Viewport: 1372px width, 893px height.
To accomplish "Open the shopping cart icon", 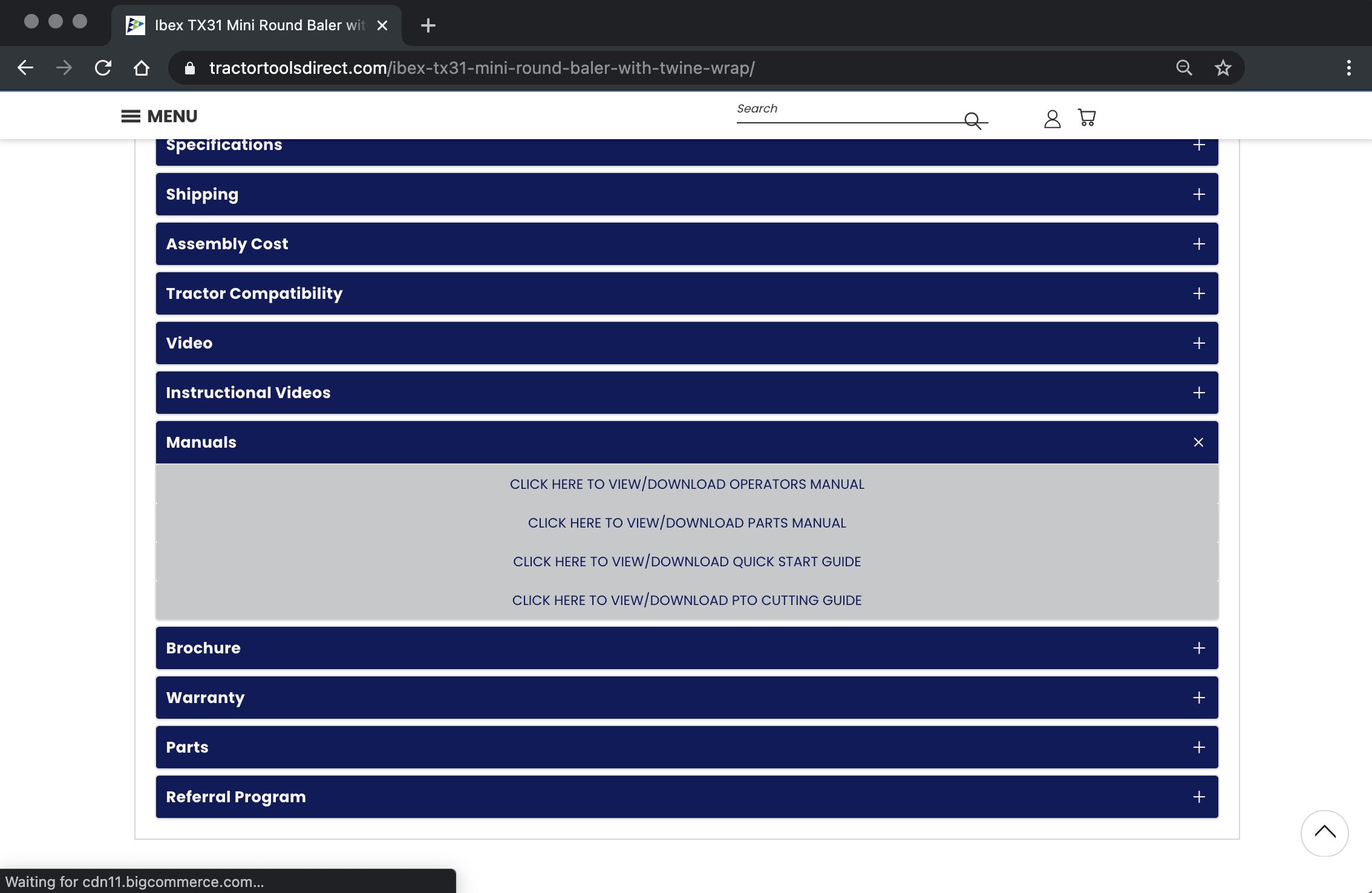I will click(x=1086, y=117).
